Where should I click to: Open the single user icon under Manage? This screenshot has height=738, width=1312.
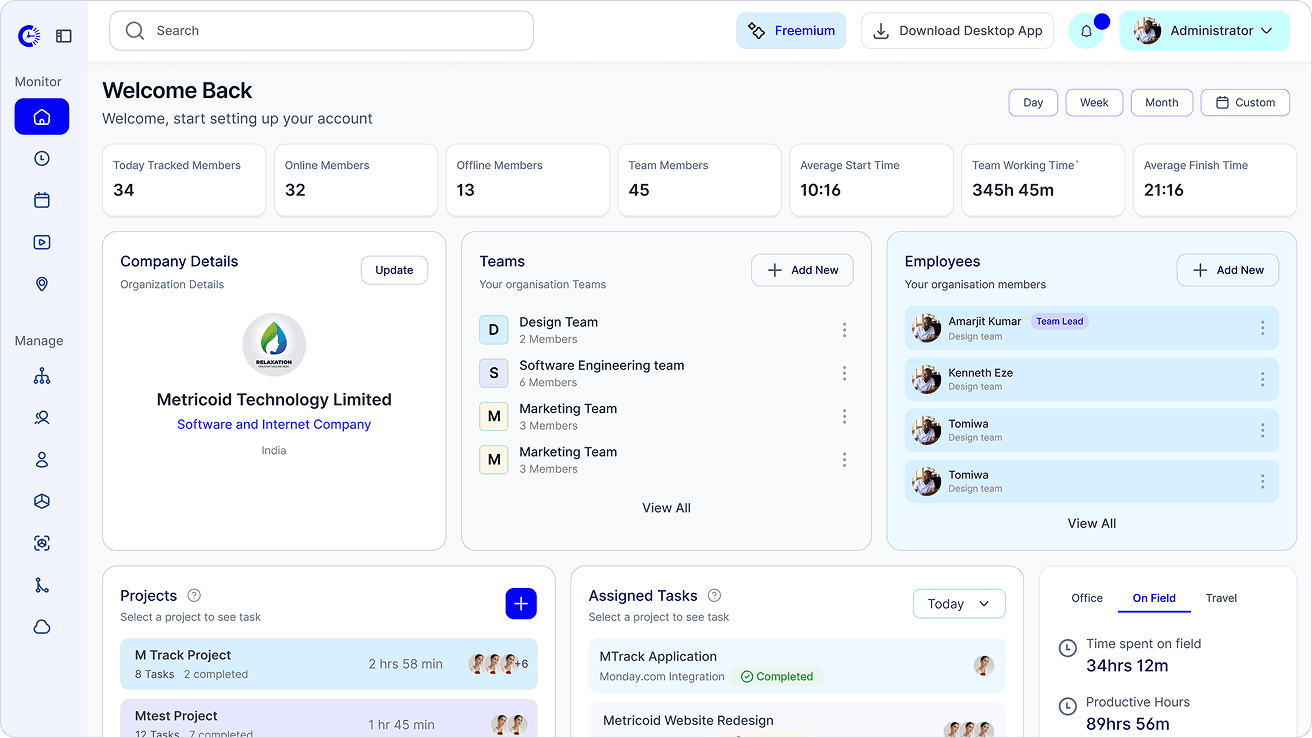tap(42, 460)
